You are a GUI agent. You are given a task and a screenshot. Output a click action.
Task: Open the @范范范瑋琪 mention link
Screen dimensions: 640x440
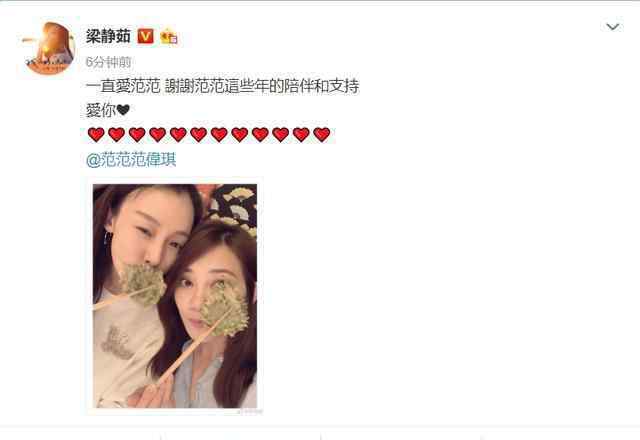click(x=131, y=160)
